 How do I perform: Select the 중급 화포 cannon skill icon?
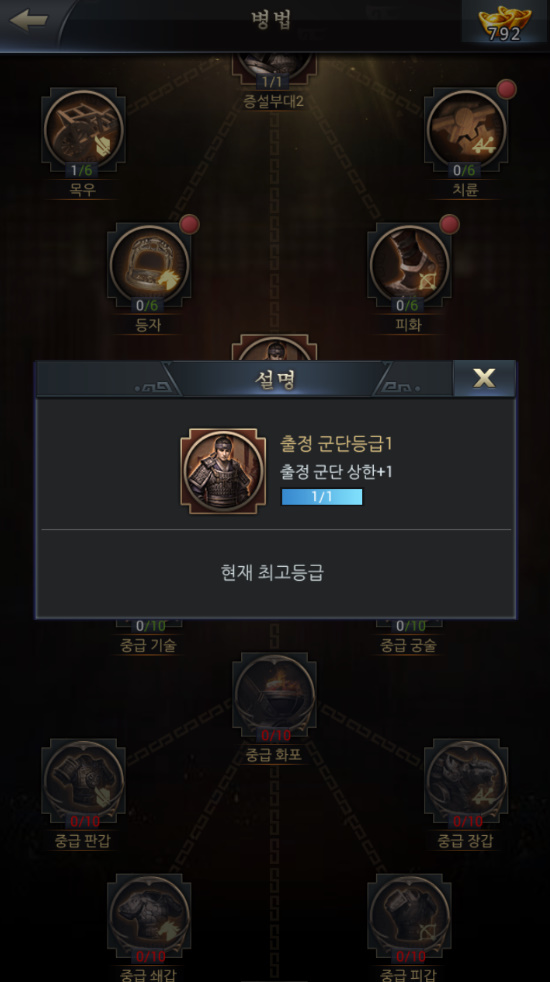[x=274, y=695]
